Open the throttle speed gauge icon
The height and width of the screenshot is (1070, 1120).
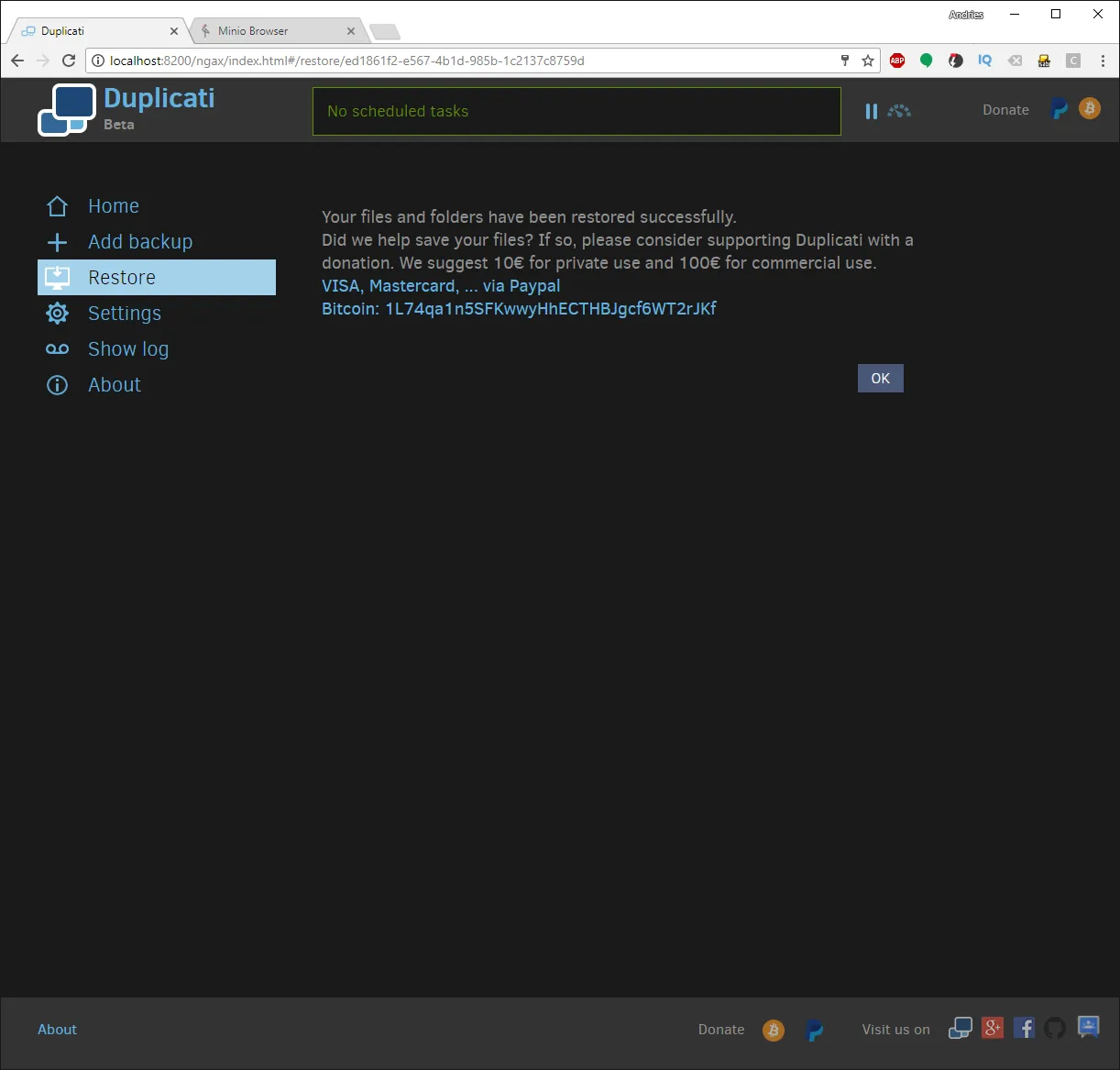click(x=899, y=111)
